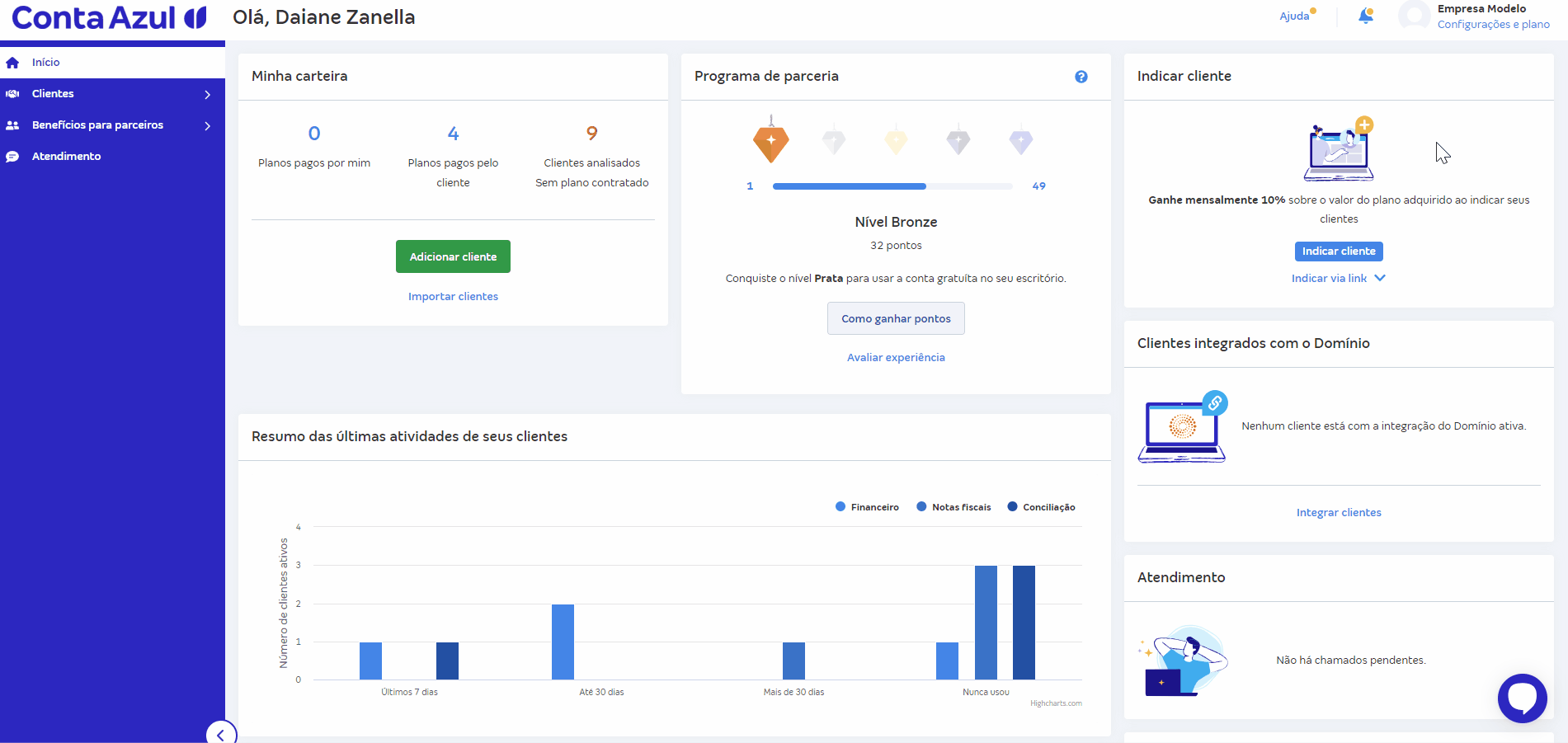Select the purple diamond level badge
This screenshot has height=743, width=1568.
coord(1021,140)
